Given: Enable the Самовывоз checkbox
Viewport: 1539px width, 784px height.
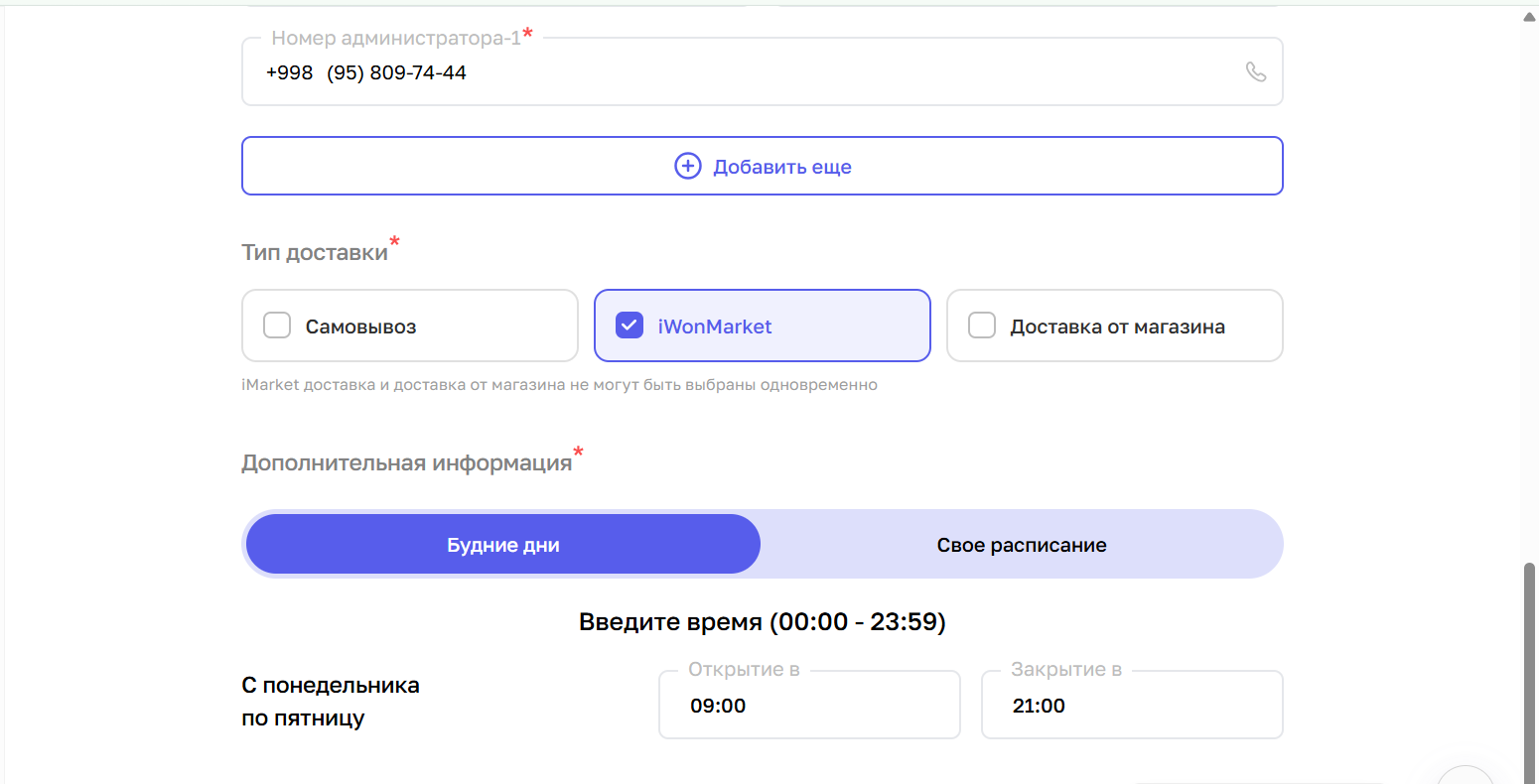Looking at the screenshot, I should [x=277, y=326].
